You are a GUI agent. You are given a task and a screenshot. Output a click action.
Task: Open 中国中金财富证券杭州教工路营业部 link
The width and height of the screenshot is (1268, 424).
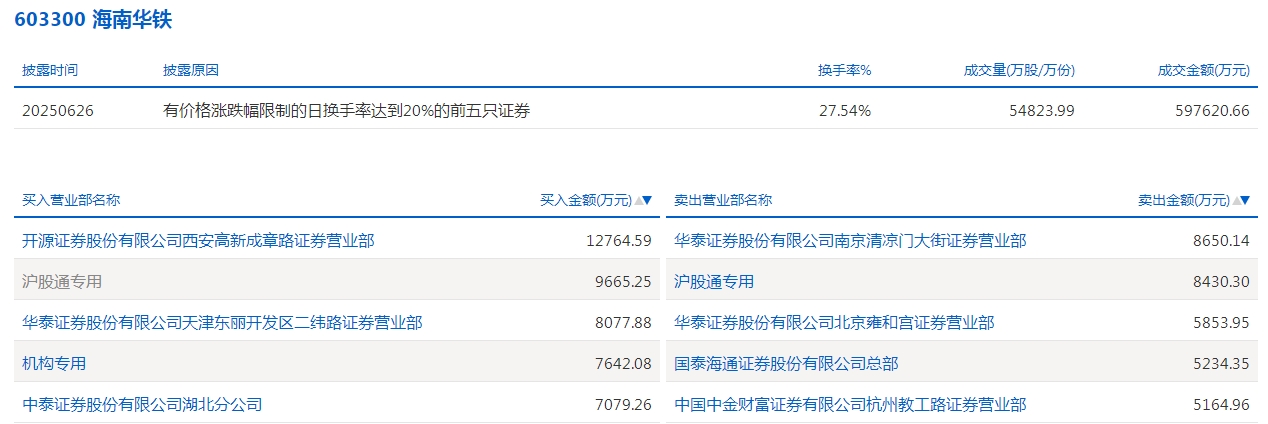pos(850,404)
